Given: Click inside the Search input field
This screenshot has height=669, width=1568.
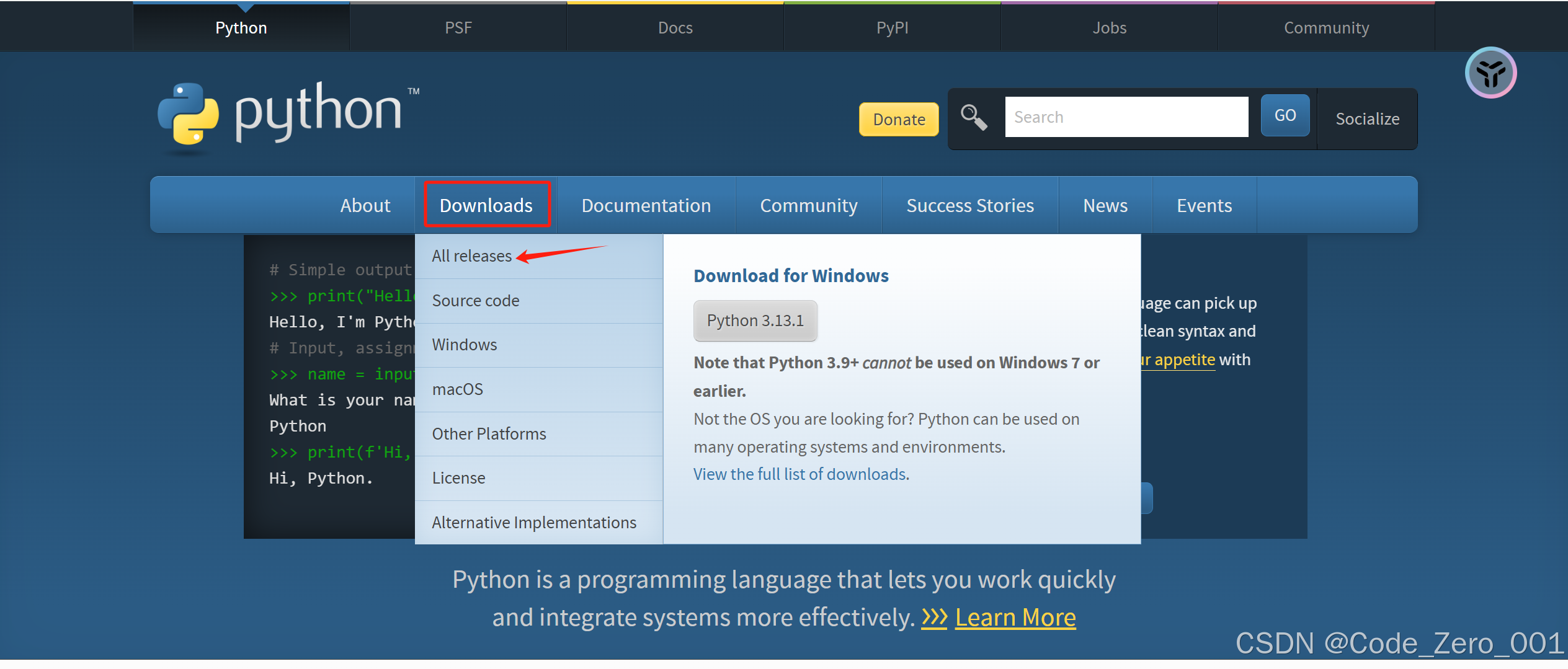Looking at the screenshot, I should 1126,117.
